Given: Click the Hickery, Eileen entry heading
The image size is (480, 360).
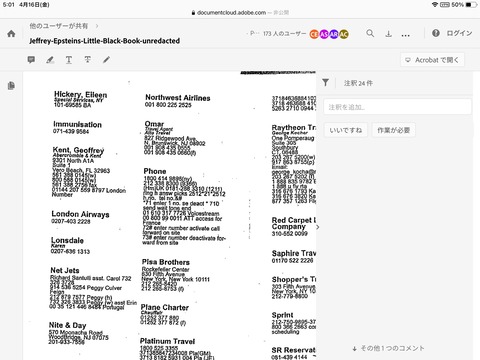Looking at the screenshot, I should click(x=81, y=95).
